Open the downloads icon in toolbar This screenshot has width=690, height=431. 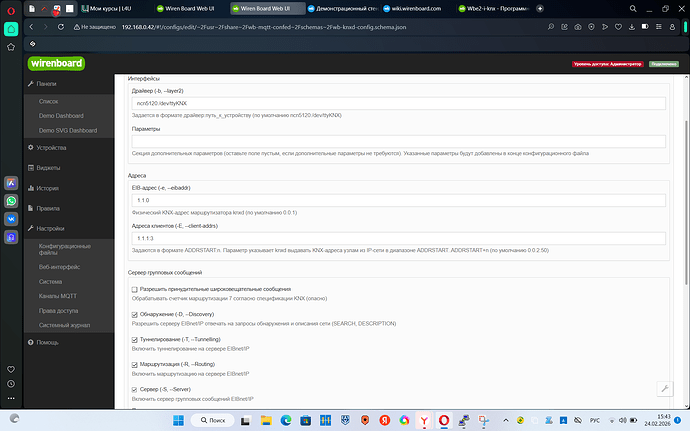coord(631,27)
